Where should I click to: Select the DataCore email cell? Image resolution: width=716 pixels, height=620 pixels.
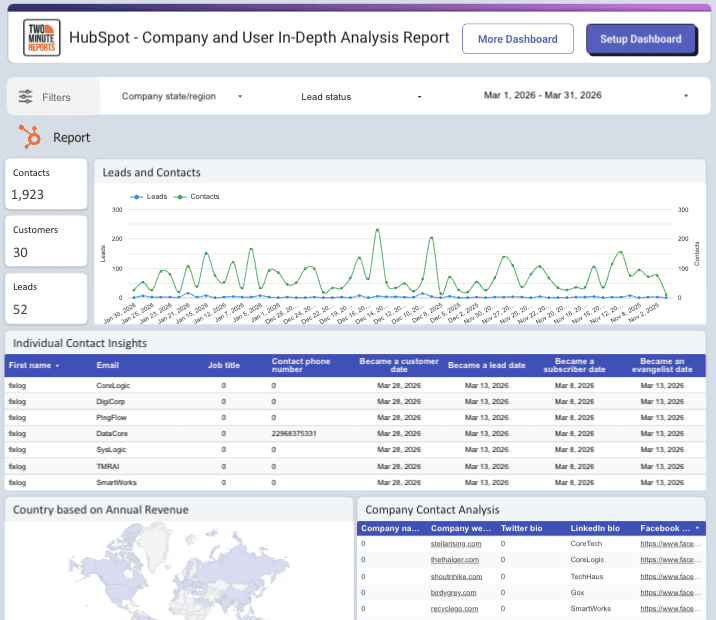coord(112,434)
